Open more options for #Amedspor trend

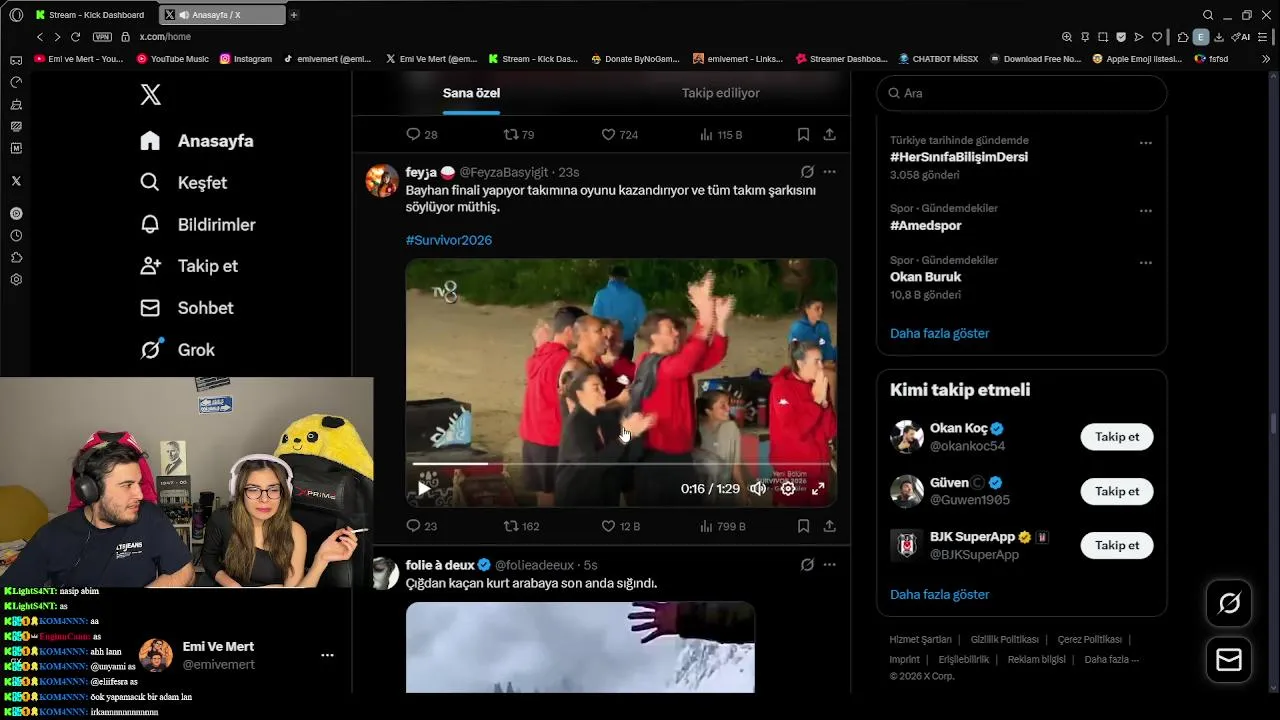pos(1146,211)
